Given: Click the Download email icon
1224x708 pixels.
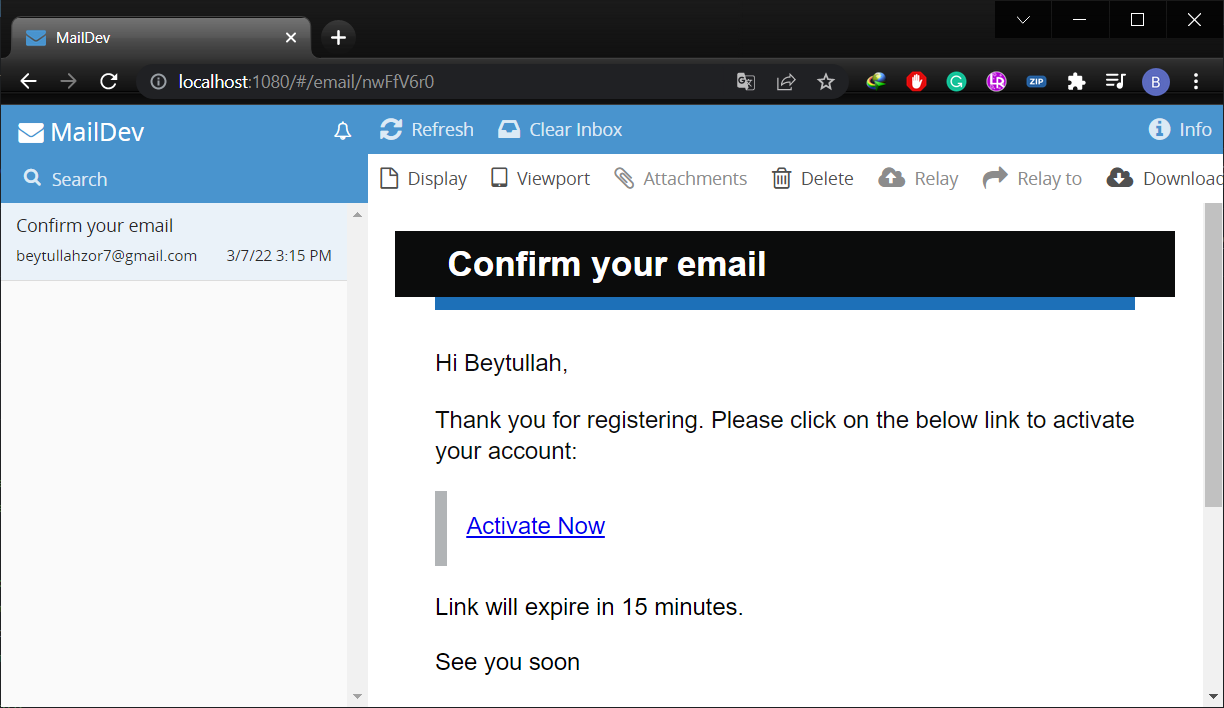Looking at the screenshot, I should pos(1119,177).
